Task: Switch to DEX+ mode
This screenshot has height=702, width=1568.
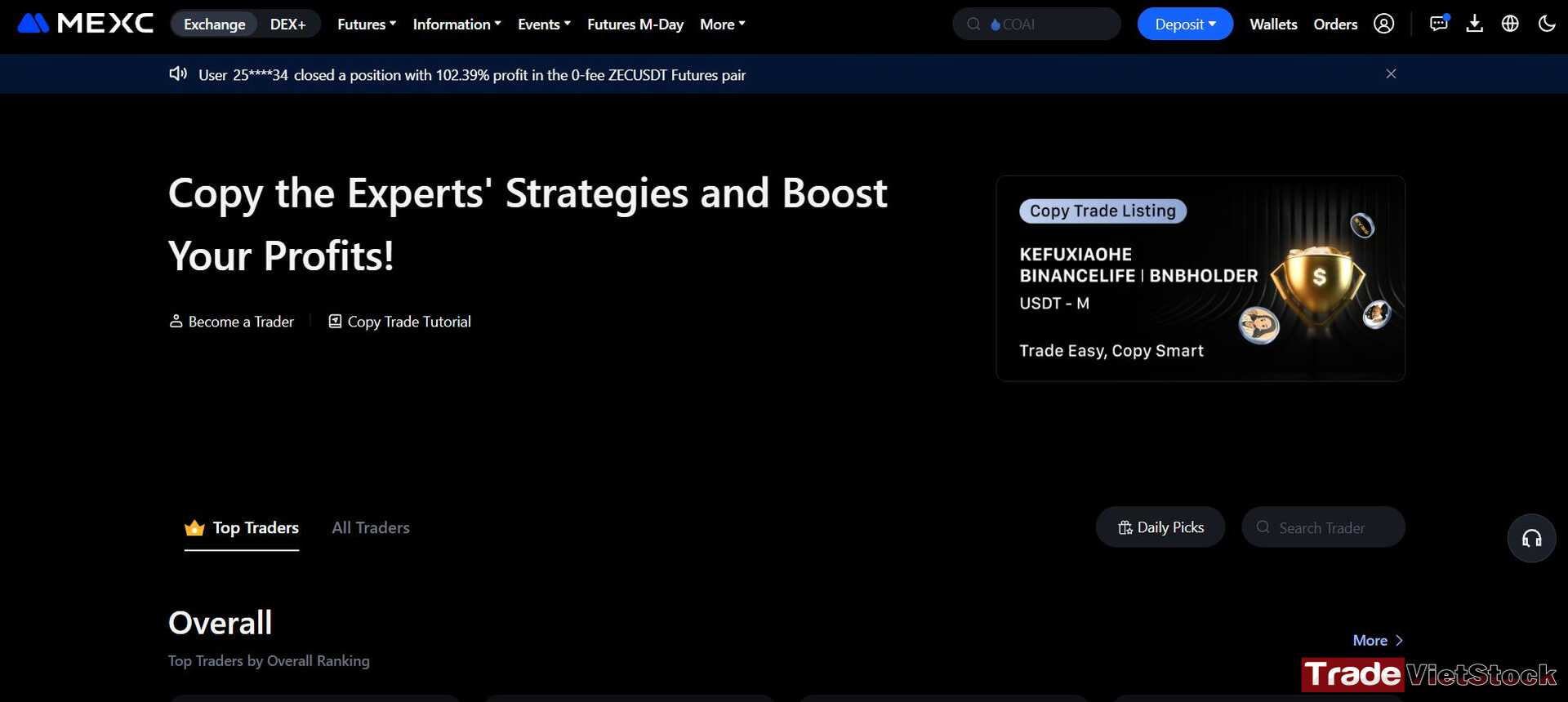Action: click(x=288, y=24)
